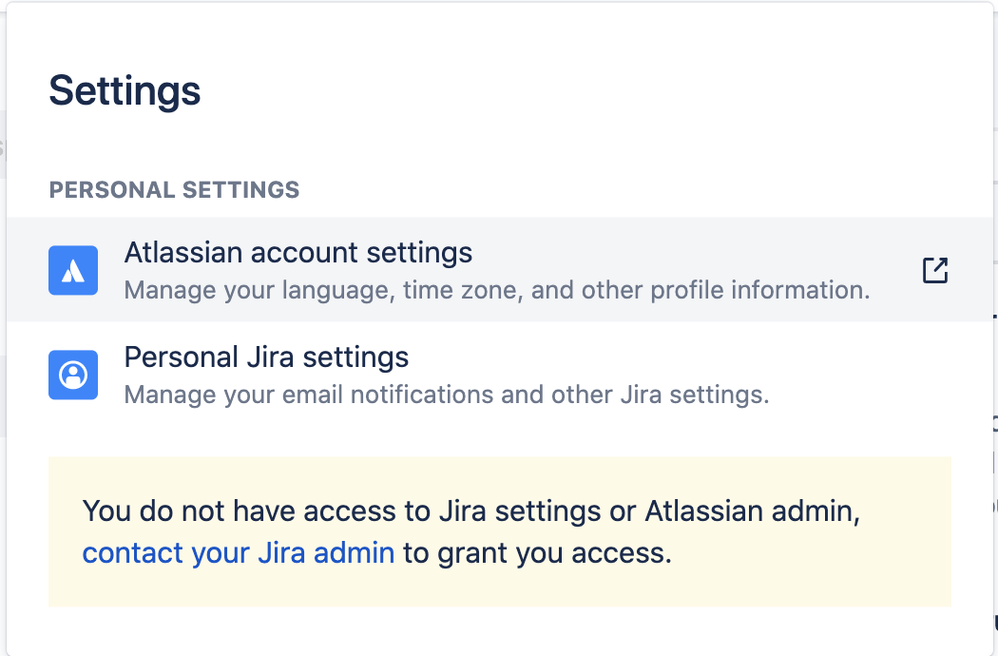998x656 pixels.
Task: Click the Personal Jira settings avatar icon
Action: coord(73,375)
